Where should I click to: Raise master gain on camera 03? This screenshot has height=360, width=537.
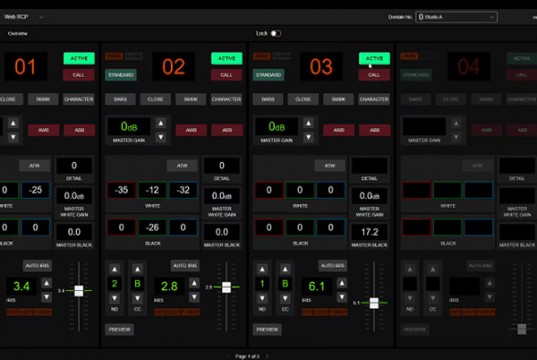(x=309, y=123)
